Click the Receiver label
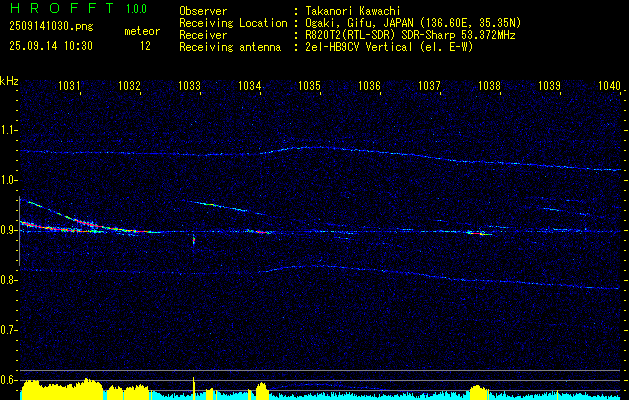This screenshot has width=629, height=400. pos(203,35)
